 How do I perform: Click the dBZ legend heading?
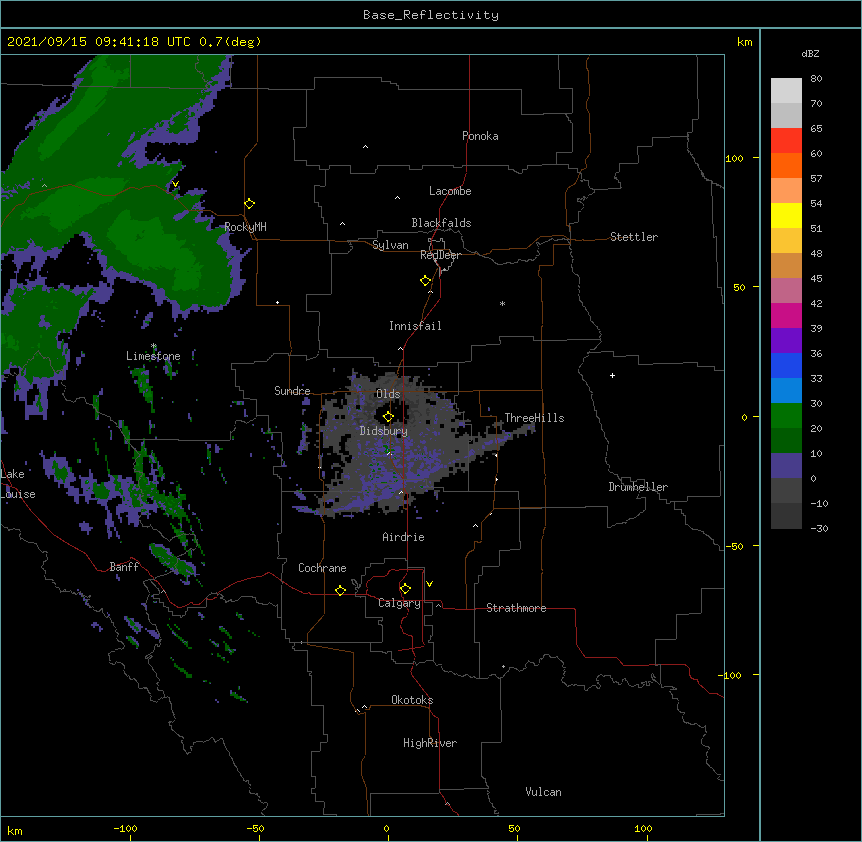click(x=810, y=53)
